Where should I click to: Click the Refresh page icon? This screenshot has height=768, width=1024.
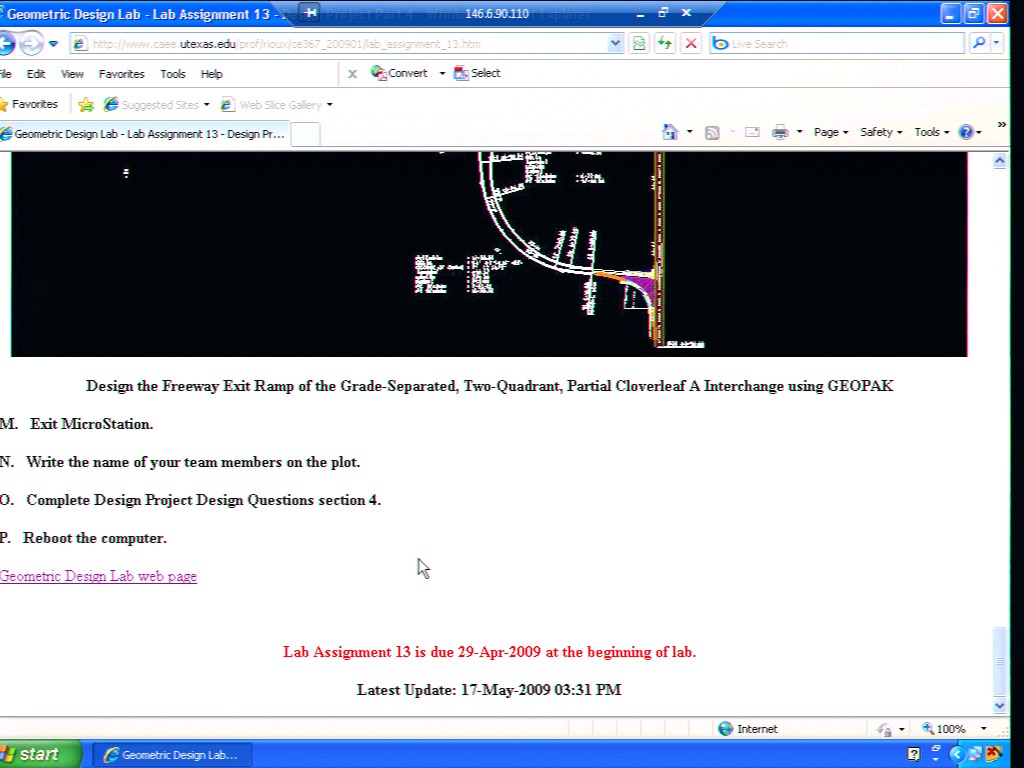(x=665, y=44)
